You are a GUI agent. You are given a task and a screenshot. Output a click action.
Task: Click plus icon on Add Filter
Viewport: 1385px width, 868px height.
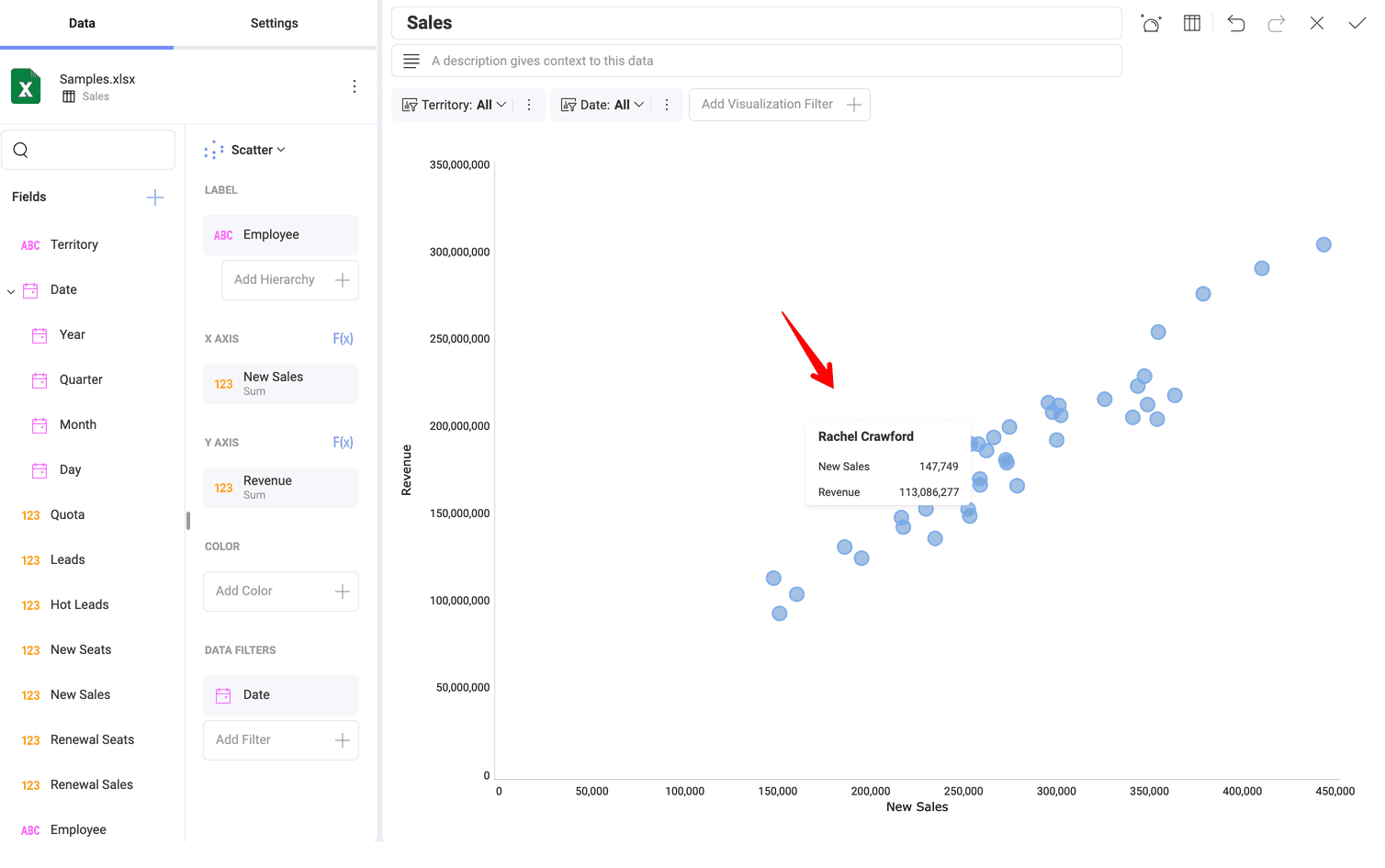pos(343,740)
